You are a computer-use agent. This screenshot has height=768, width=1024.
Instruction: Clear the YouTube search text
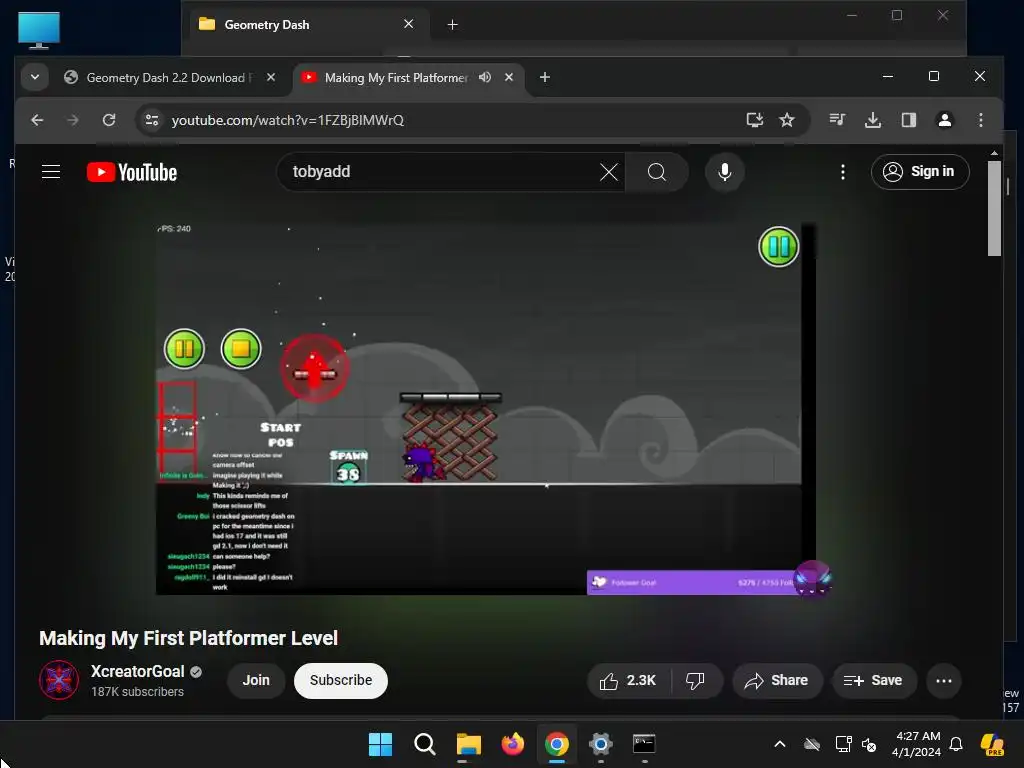(609, 172)
